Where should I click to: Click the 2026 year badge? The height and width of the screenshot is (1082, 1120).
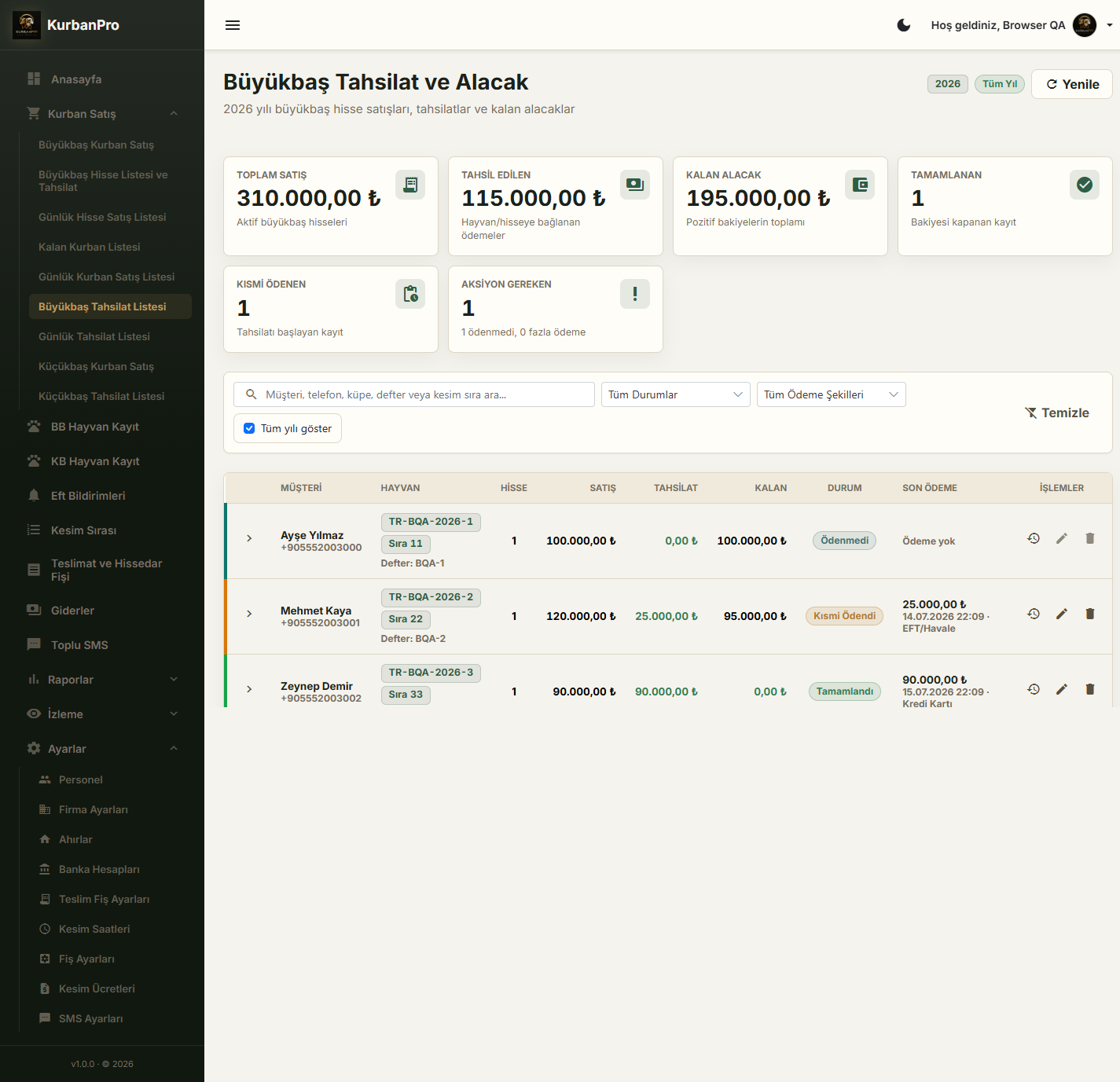tap(948, 84)
